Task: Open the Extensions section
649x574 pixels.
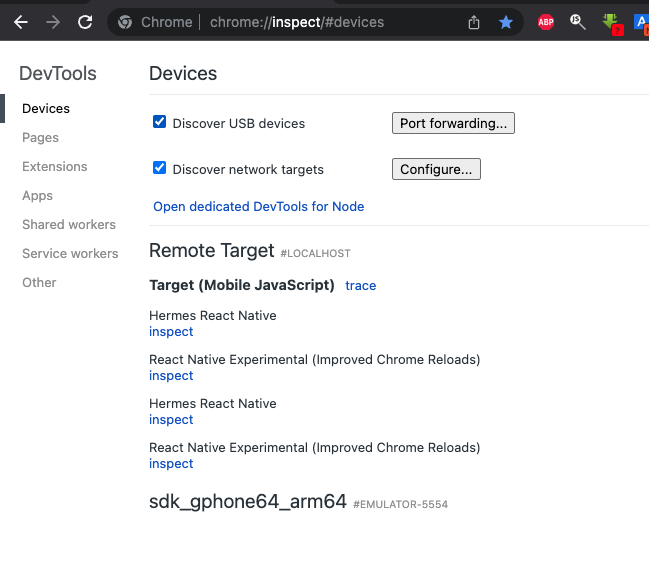Action: [55, 166]
